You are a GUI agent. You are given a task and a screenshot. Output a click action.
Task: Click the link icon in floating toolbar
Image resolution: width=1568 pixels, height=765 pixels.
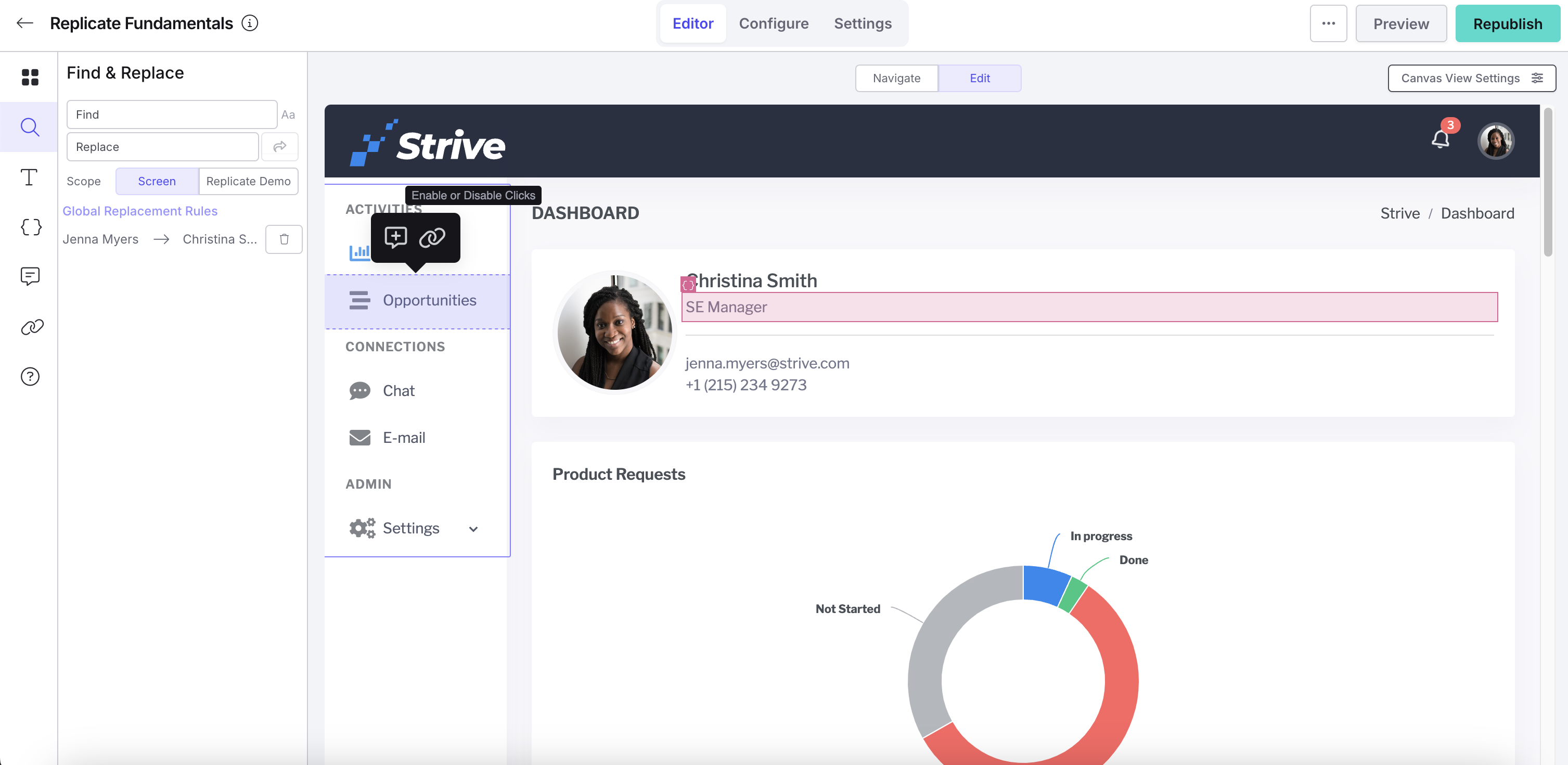432,237
